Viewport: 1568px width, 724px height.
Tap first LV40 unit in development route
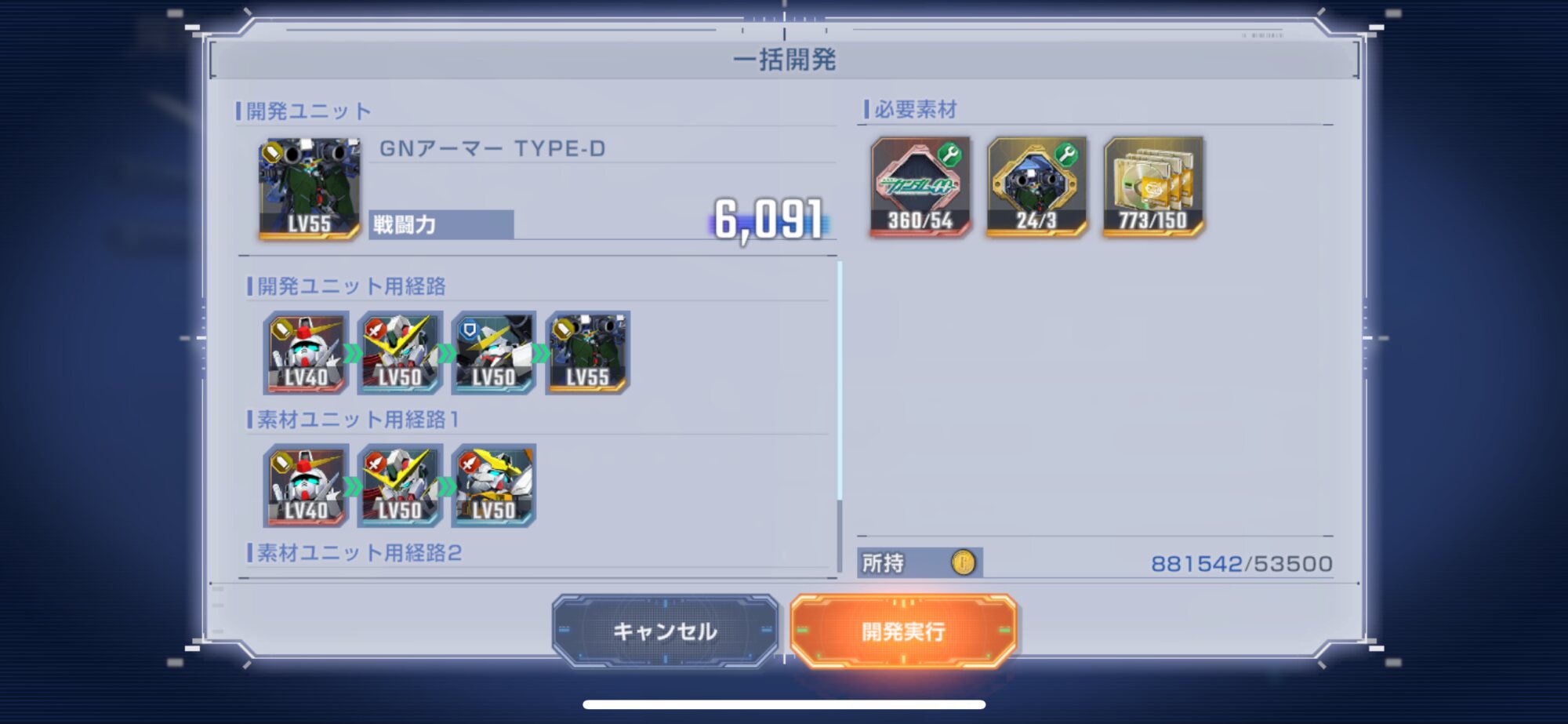[x=306, y=352]
